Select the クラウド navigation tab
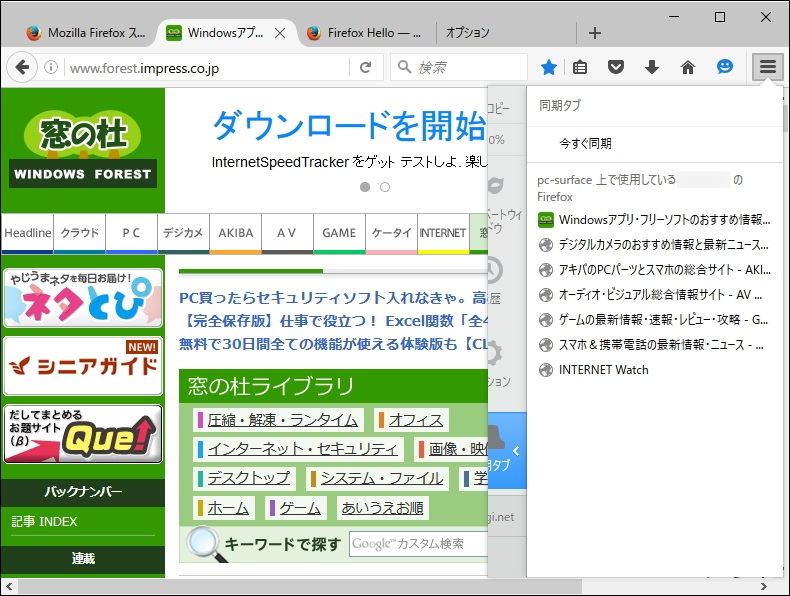The image size is (790, 596). 80,233
